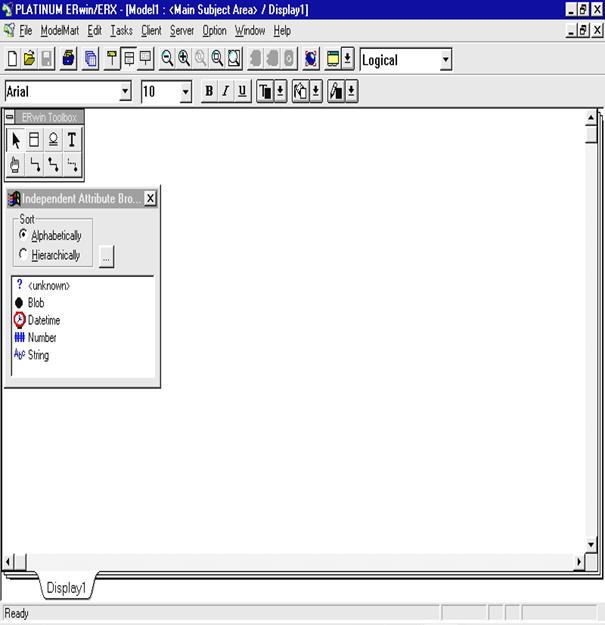Image resolution: width=605 pixels, height=625 pixels.
Task: Select the subtype category tool in Toolbox
Action: point(53,140)
